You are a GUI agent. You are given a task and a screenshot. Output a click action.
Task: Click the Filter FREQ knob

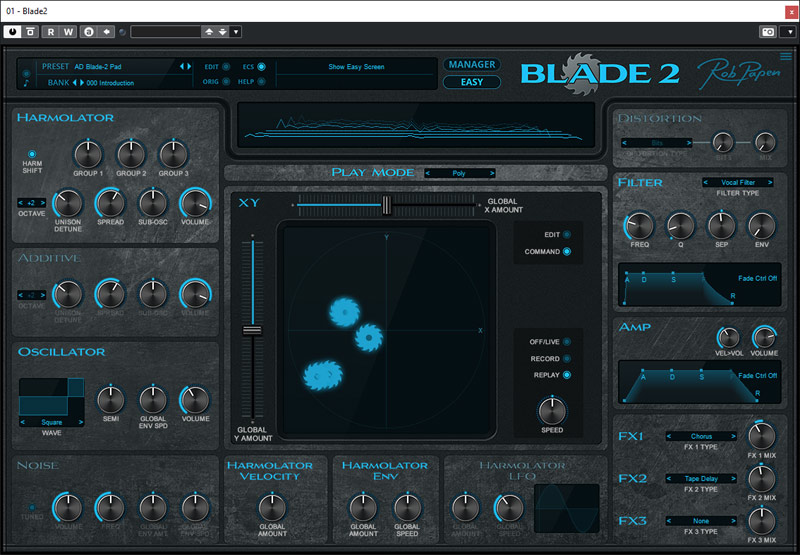click(x=638, y=226)
